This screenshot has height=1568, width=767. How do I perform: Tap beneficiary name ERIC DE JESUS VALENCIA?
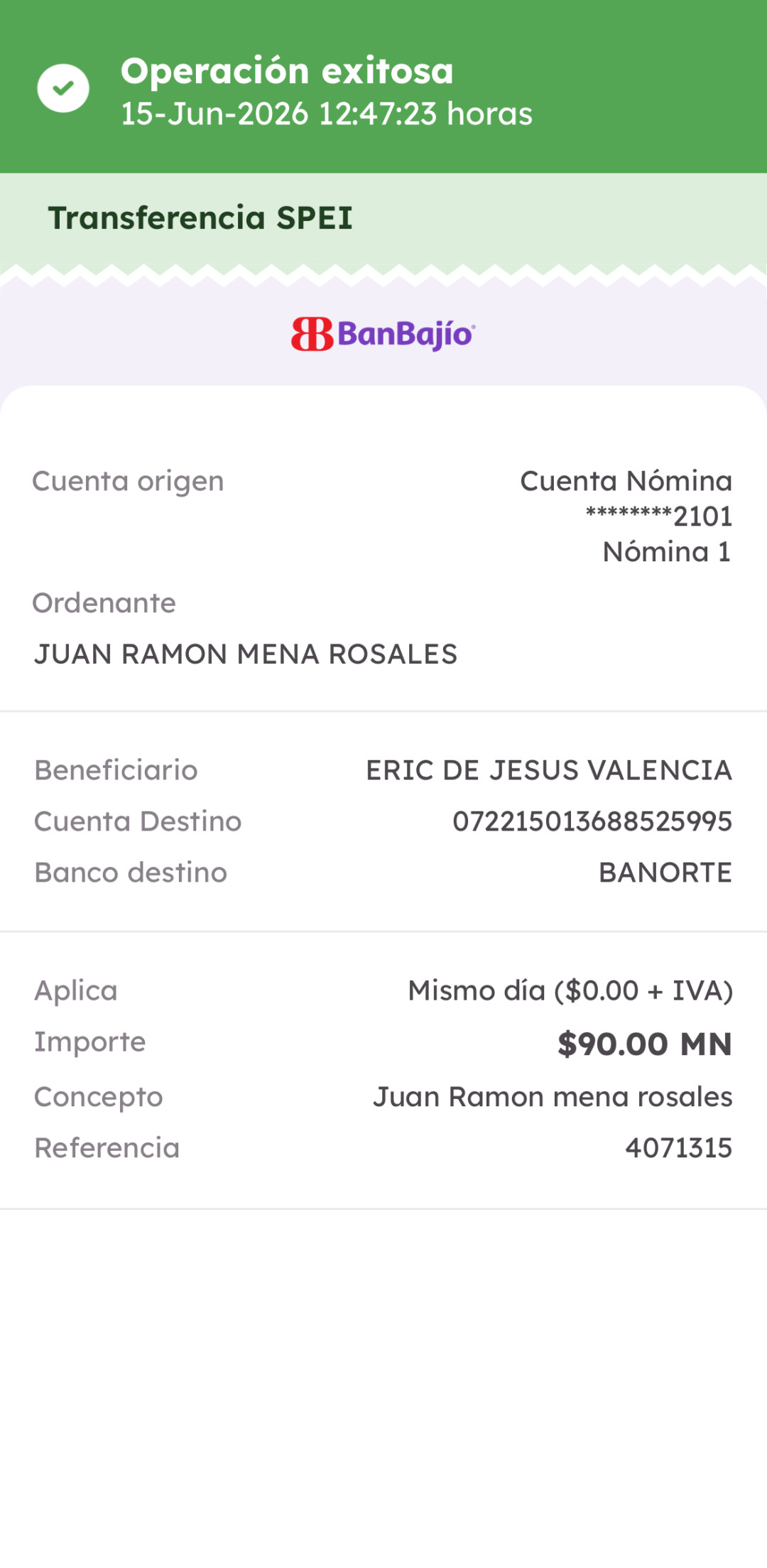click(549, 770)
